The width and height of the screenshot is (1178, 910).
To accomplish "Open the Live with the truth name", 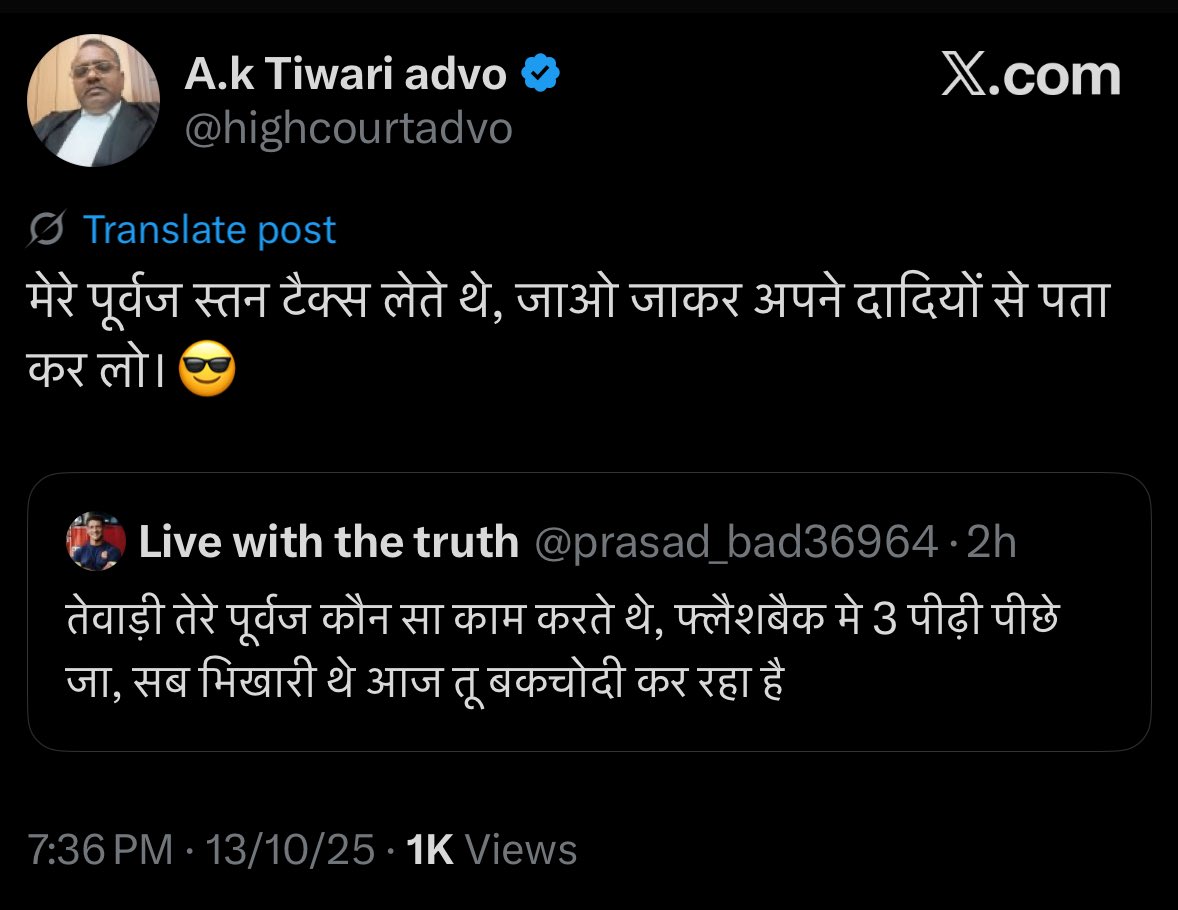I will tap(329, 542).
